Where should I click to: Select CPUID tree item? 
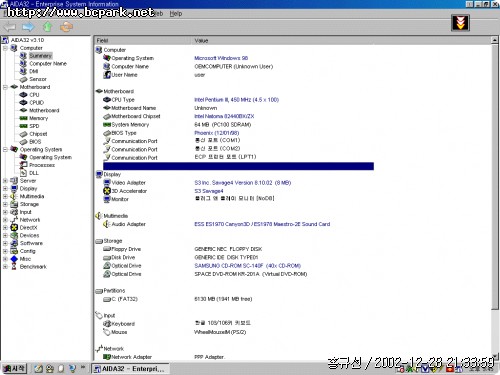pyautogui.click(x=36, y=102)
